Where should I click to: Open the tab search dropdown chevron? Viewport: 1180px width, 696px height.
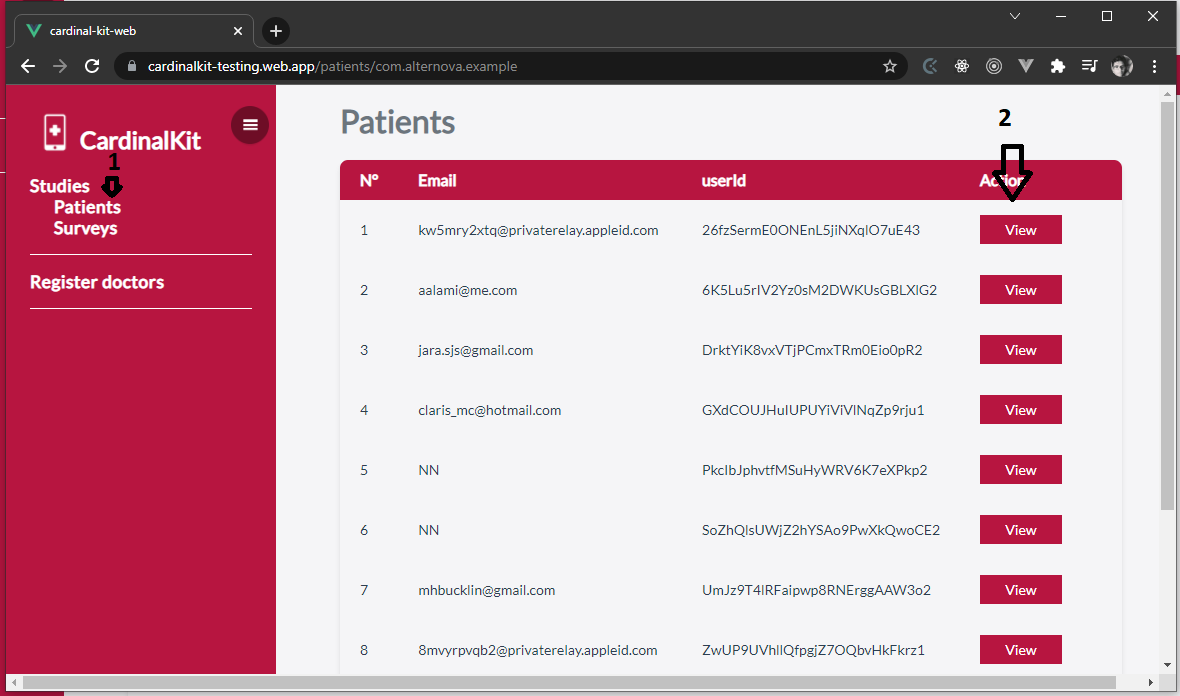[x=1015, y=16]
